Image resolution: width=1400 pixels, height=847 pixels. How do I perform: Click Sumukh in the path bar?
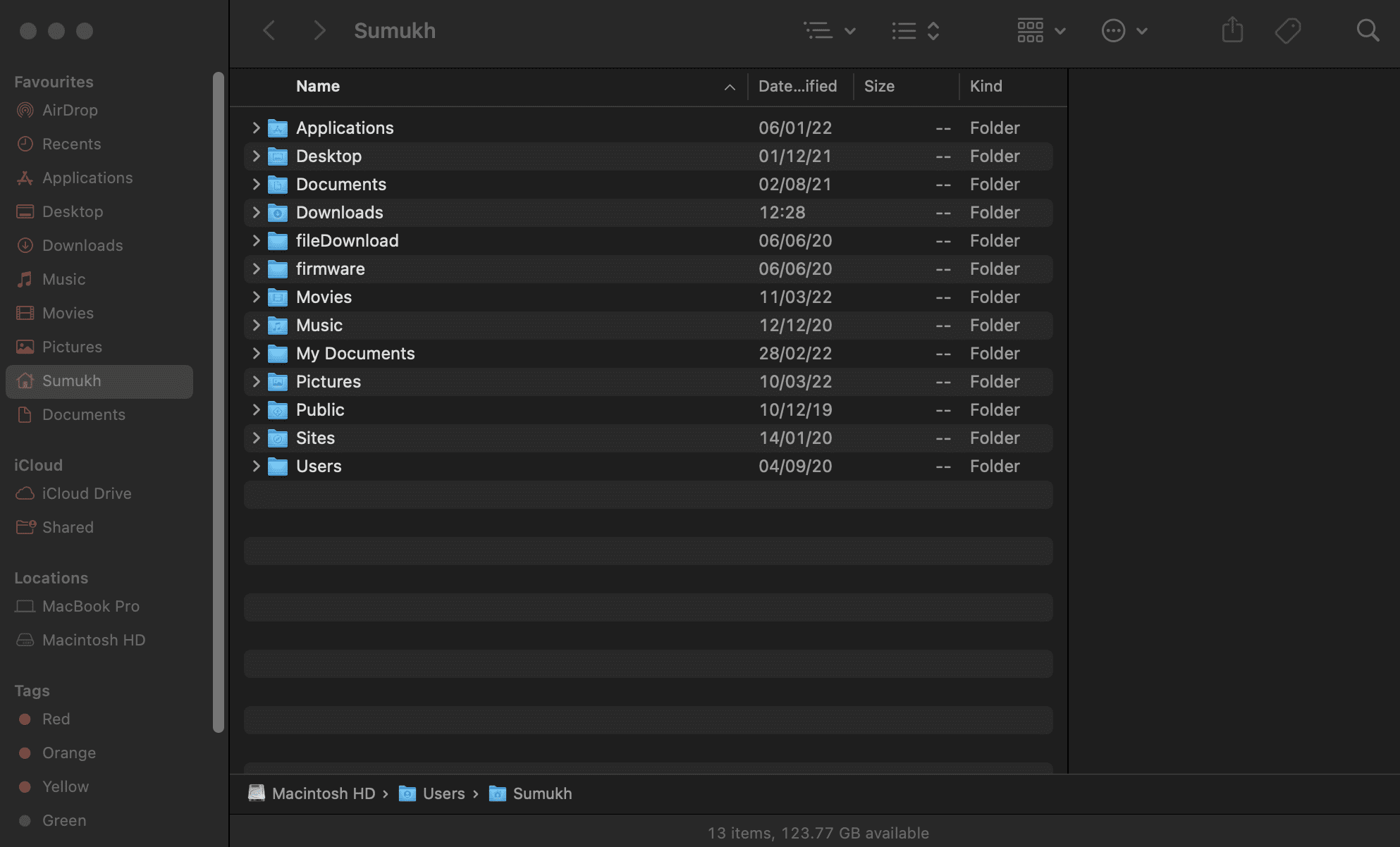530,793
